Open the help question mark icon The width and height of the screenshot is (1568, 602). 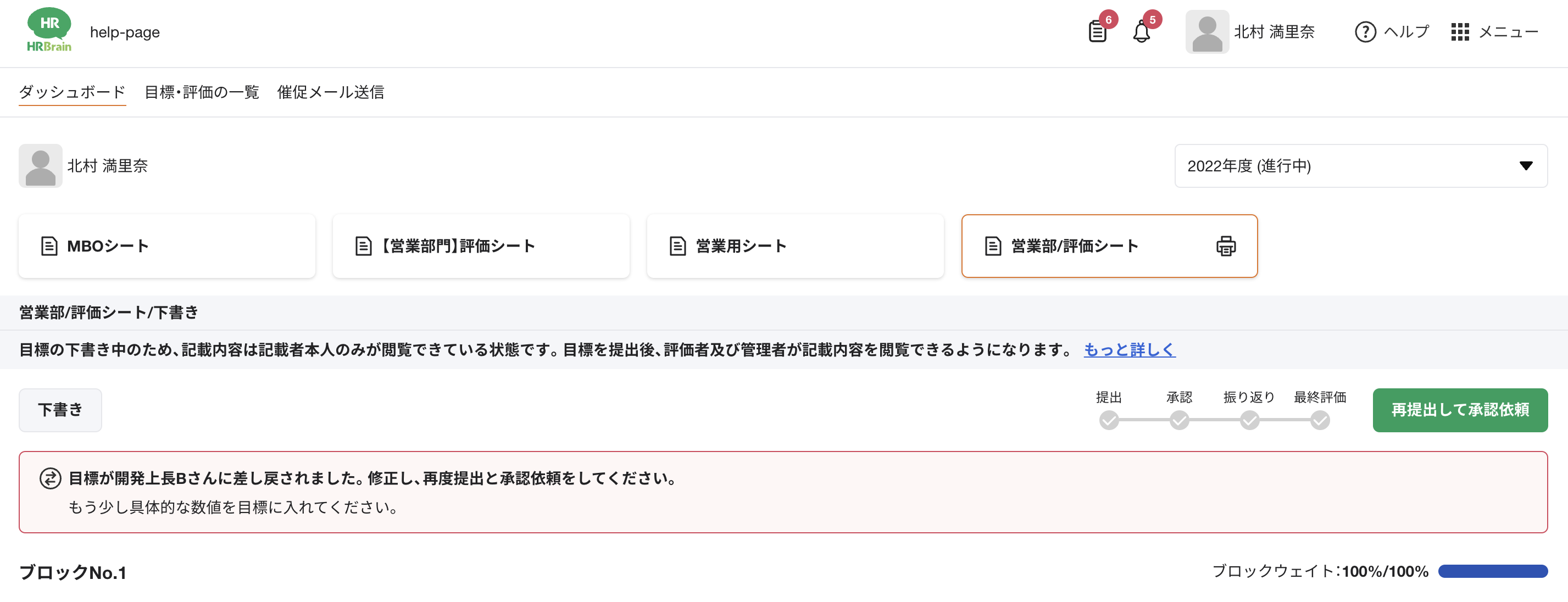1365,32
